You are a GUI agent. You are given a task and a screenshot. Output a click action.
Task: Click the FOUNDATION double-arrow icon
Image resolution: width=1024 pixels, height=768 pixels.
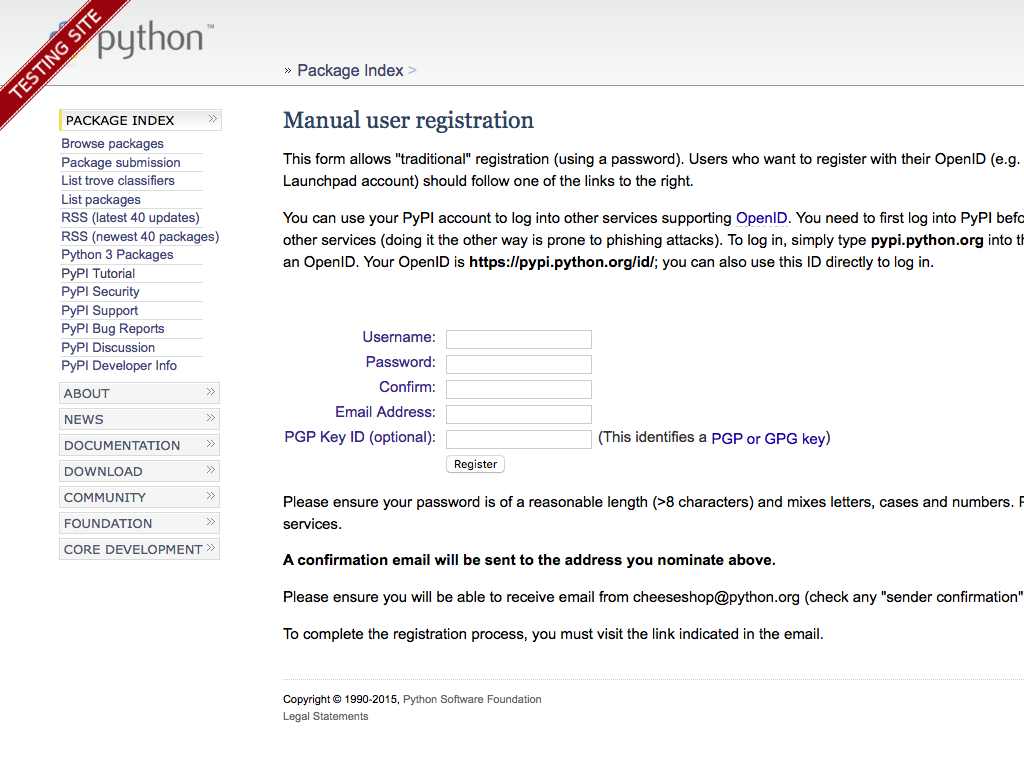[x=211, y=522]
